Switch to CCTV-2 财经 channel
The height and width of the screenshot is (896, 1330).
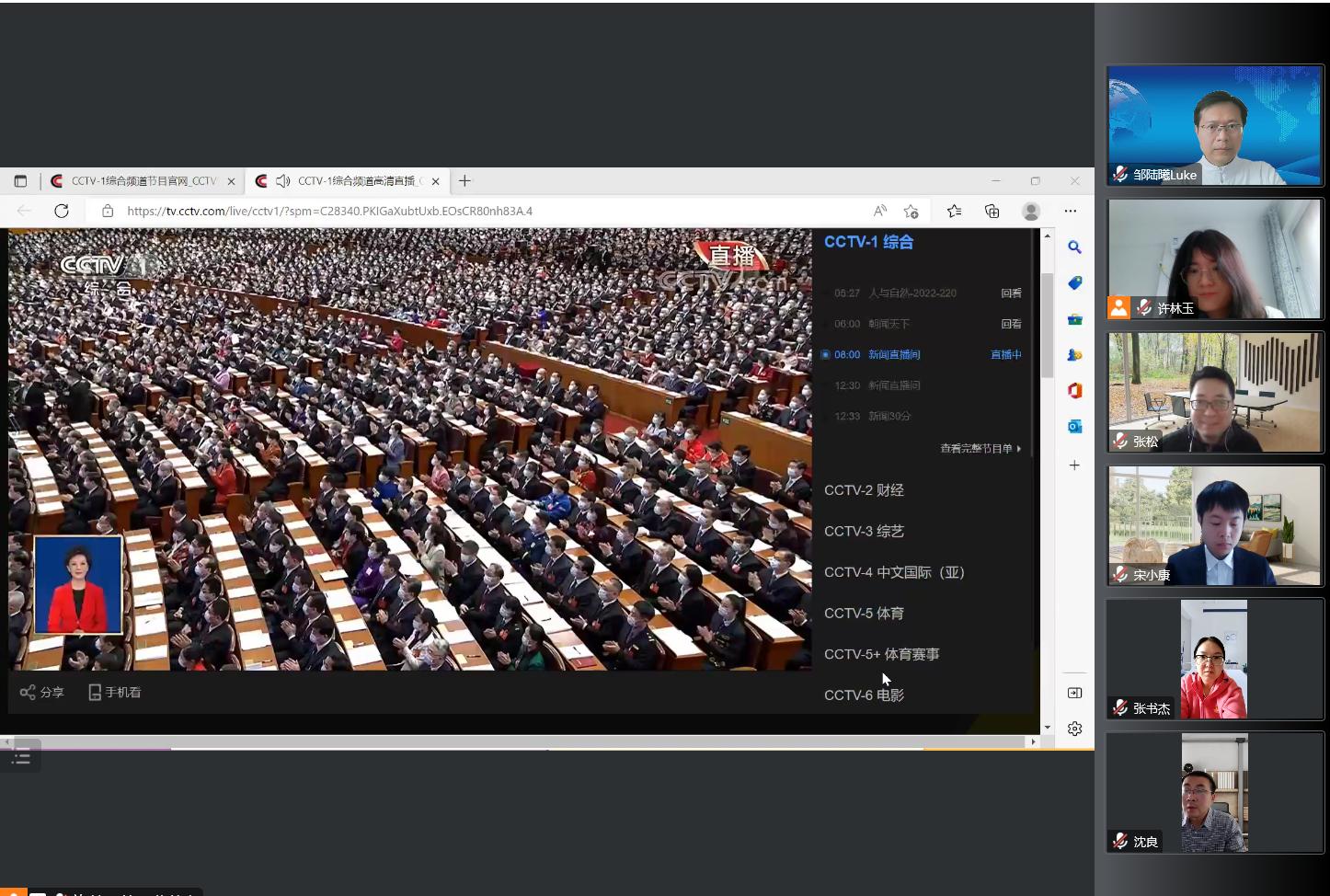coord(864,490)
